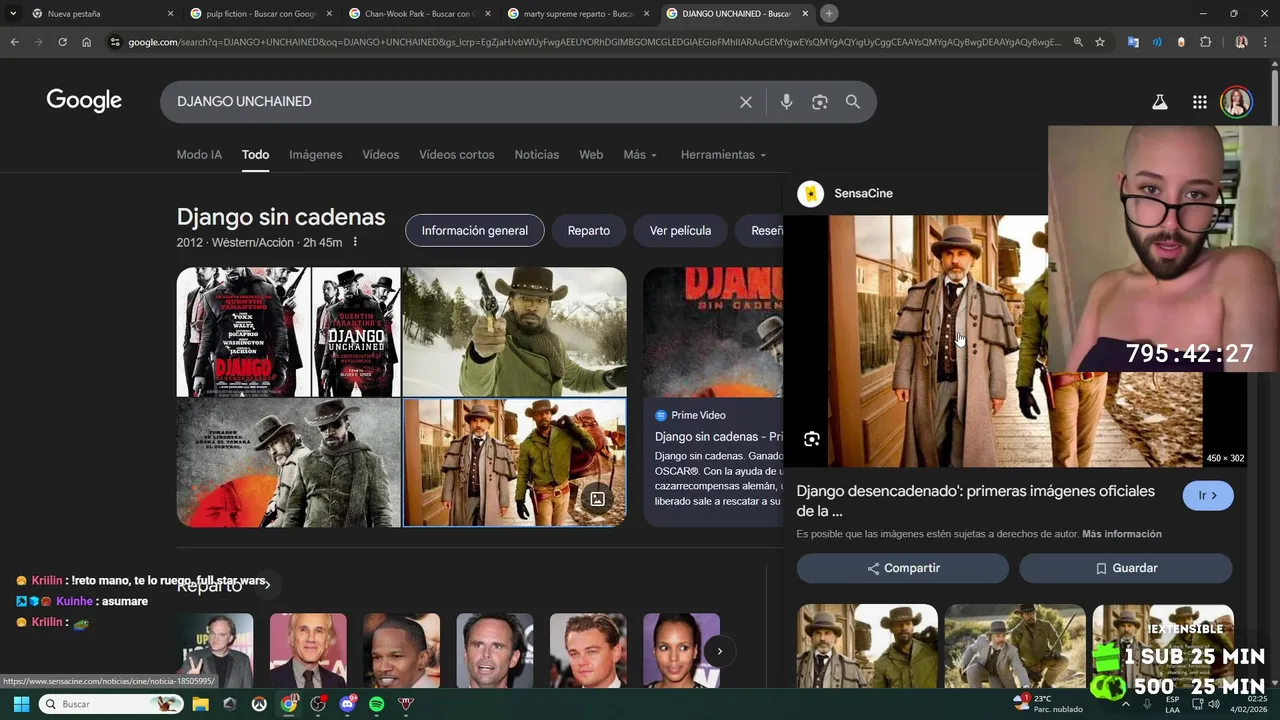Click the Compartir button

tap(902, 568)
